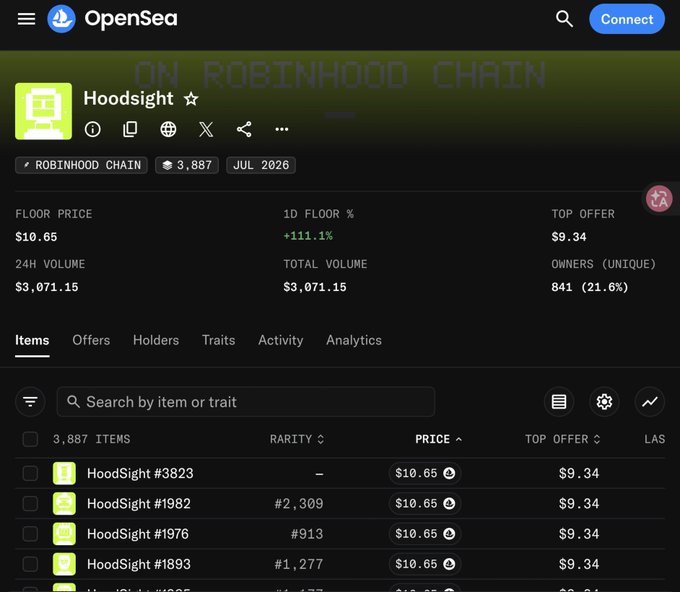Click rarity rank #913

coord(307,534)
